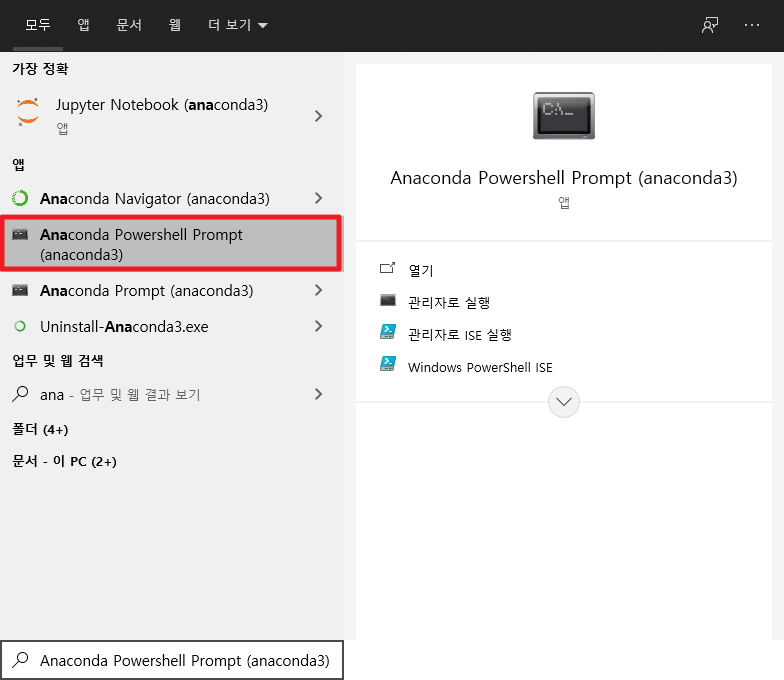Open the 더 보기 dropdown
The height and width of the screenshot is (680, 784).
pyautogui.click(x=238, y=25)
